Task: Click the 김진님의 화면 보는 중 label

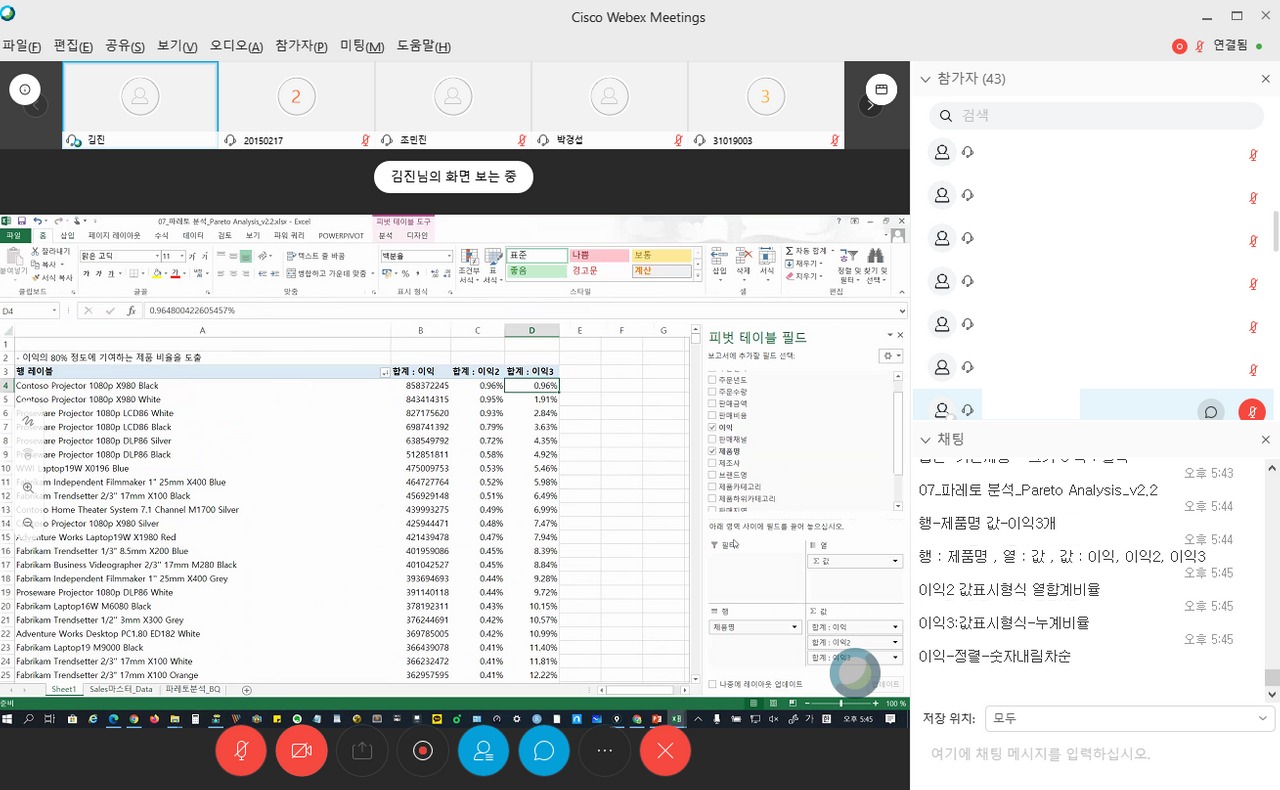Action: (x=453, y=177)
